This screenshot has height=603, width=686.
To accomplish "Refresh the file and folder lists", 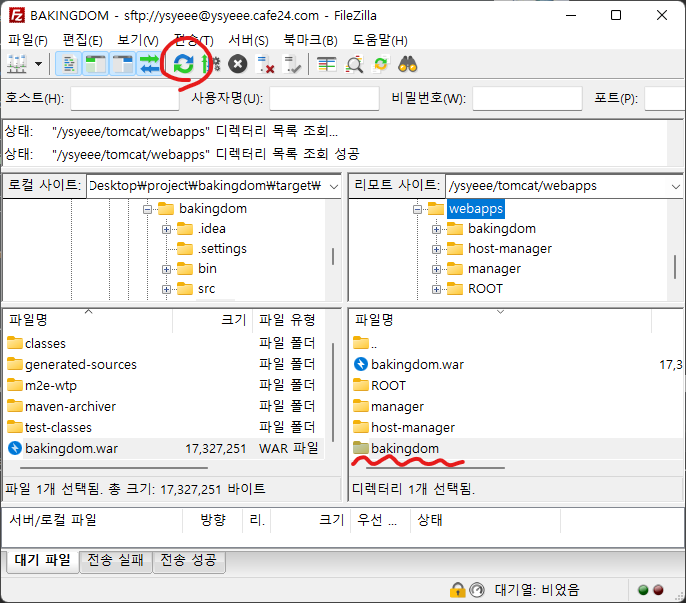I will 183,64.
